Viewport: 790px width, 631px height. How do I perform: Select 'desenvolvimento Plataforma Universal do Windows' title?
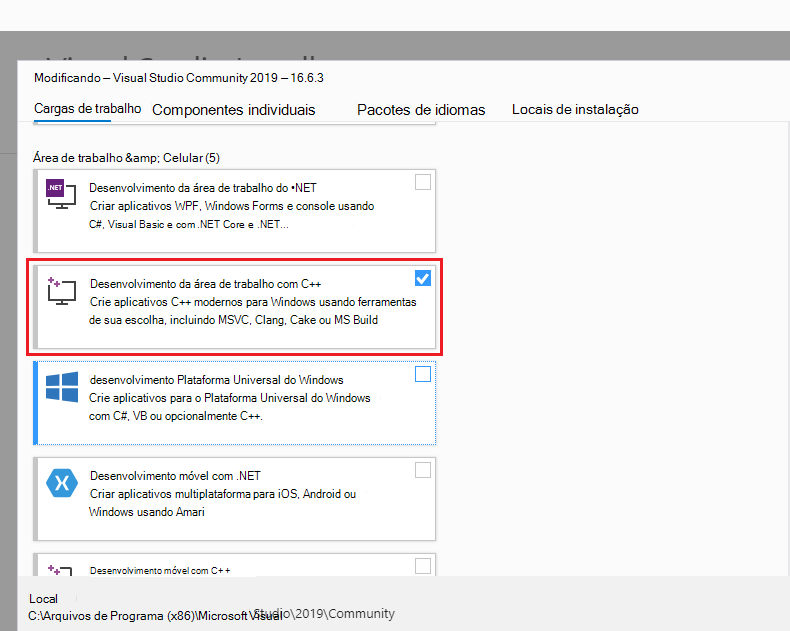pyautogui.click(x=217, y=380)
